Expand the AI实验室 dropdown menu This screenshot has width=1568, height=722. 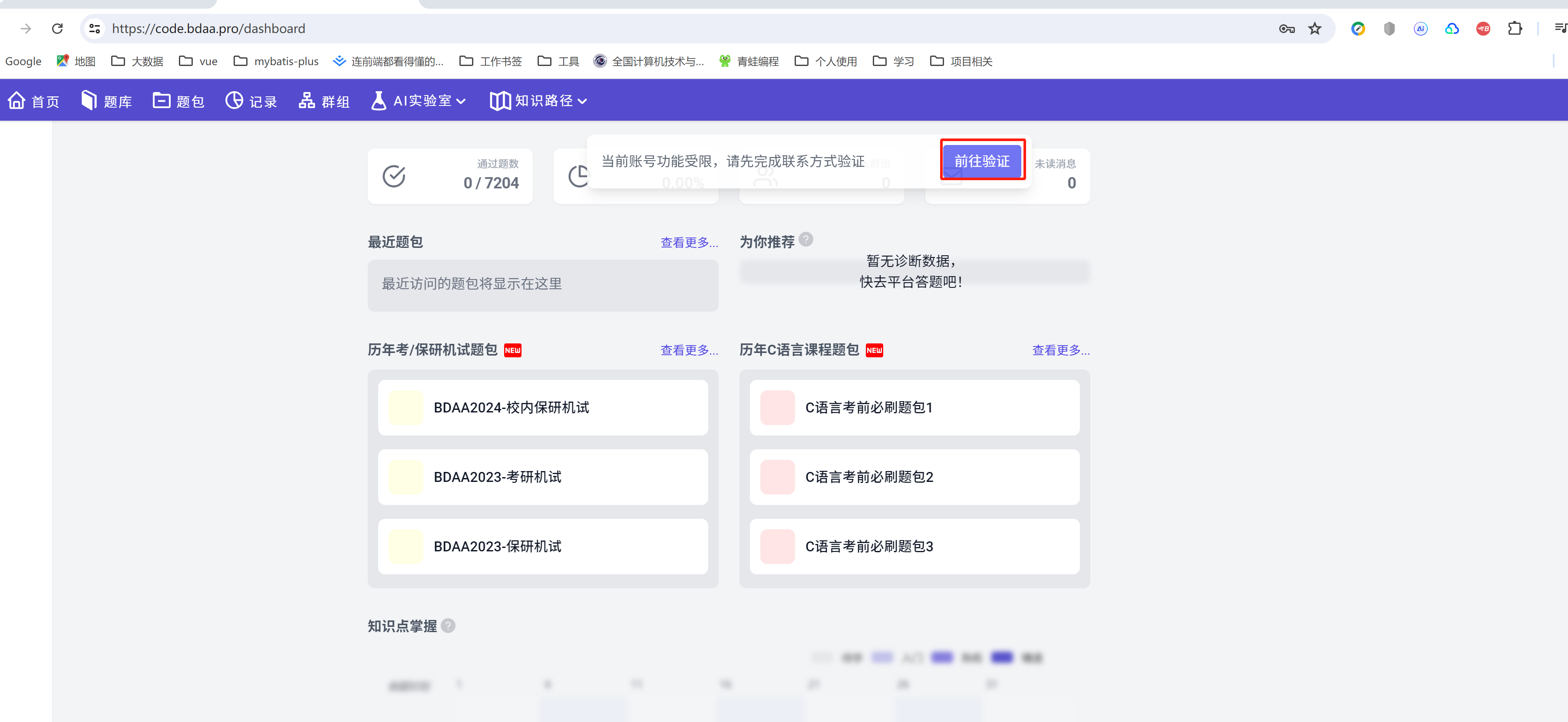429,101
